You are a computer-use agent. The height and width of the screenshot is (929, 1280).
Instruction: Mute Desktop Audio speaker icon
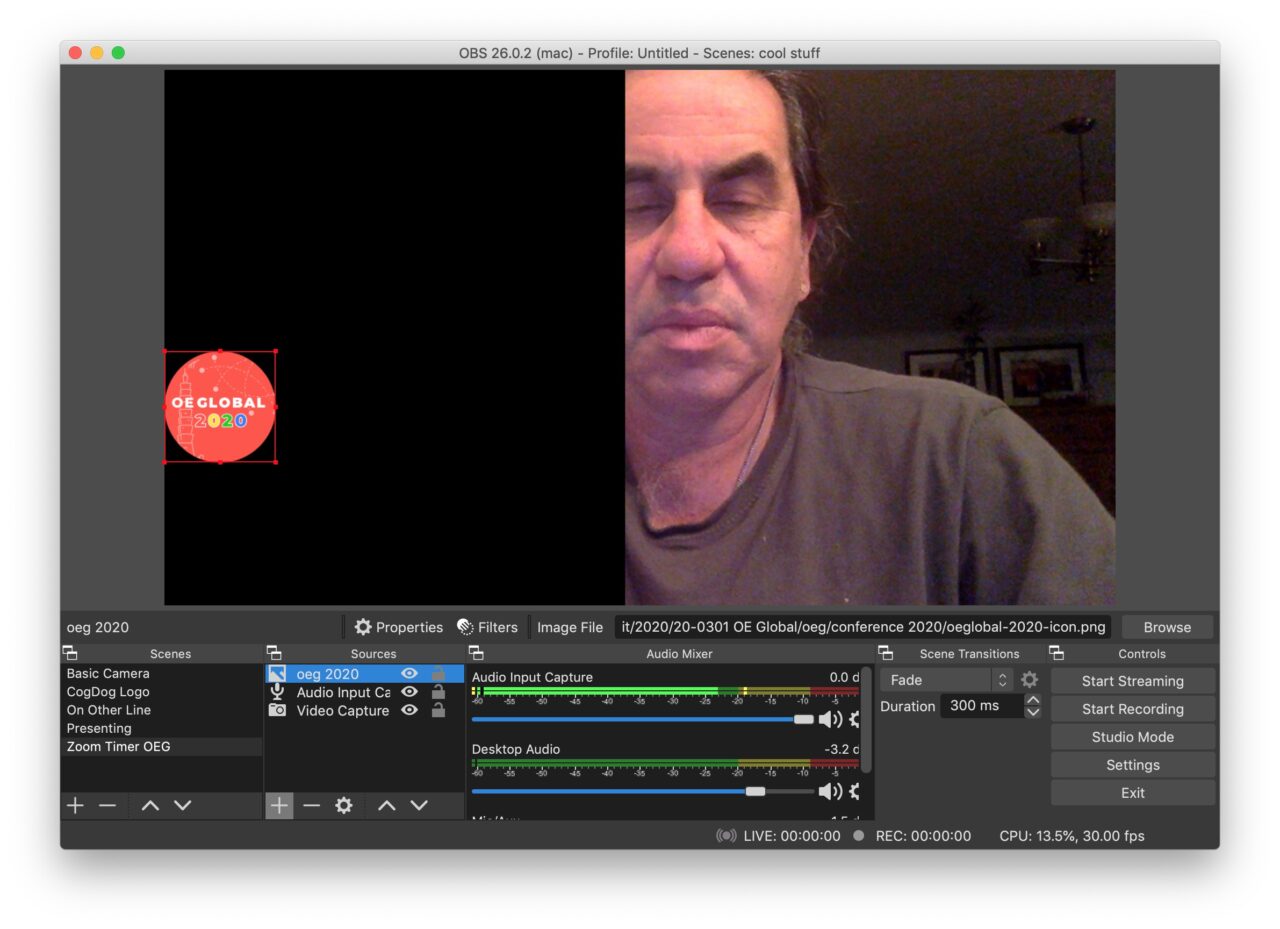pyautogui.click(x=830, y=791)
